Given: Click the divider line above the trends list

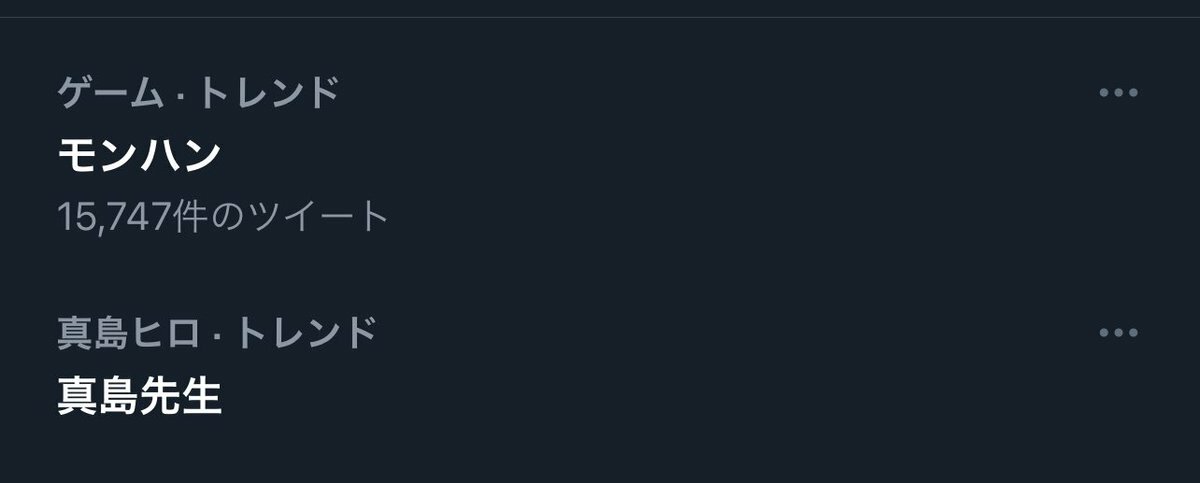Looking at the screenshot, I should pyautogui.click(x=600, y=17).
